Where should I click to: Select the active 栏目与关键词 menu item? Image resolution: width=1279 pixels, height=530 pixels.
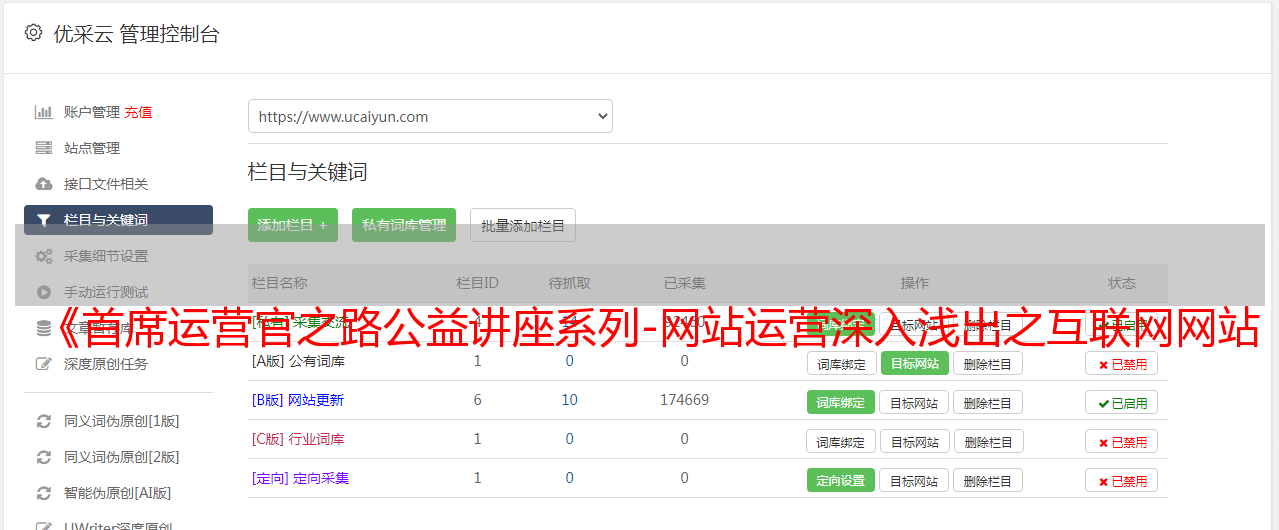[x=118, y=220]
